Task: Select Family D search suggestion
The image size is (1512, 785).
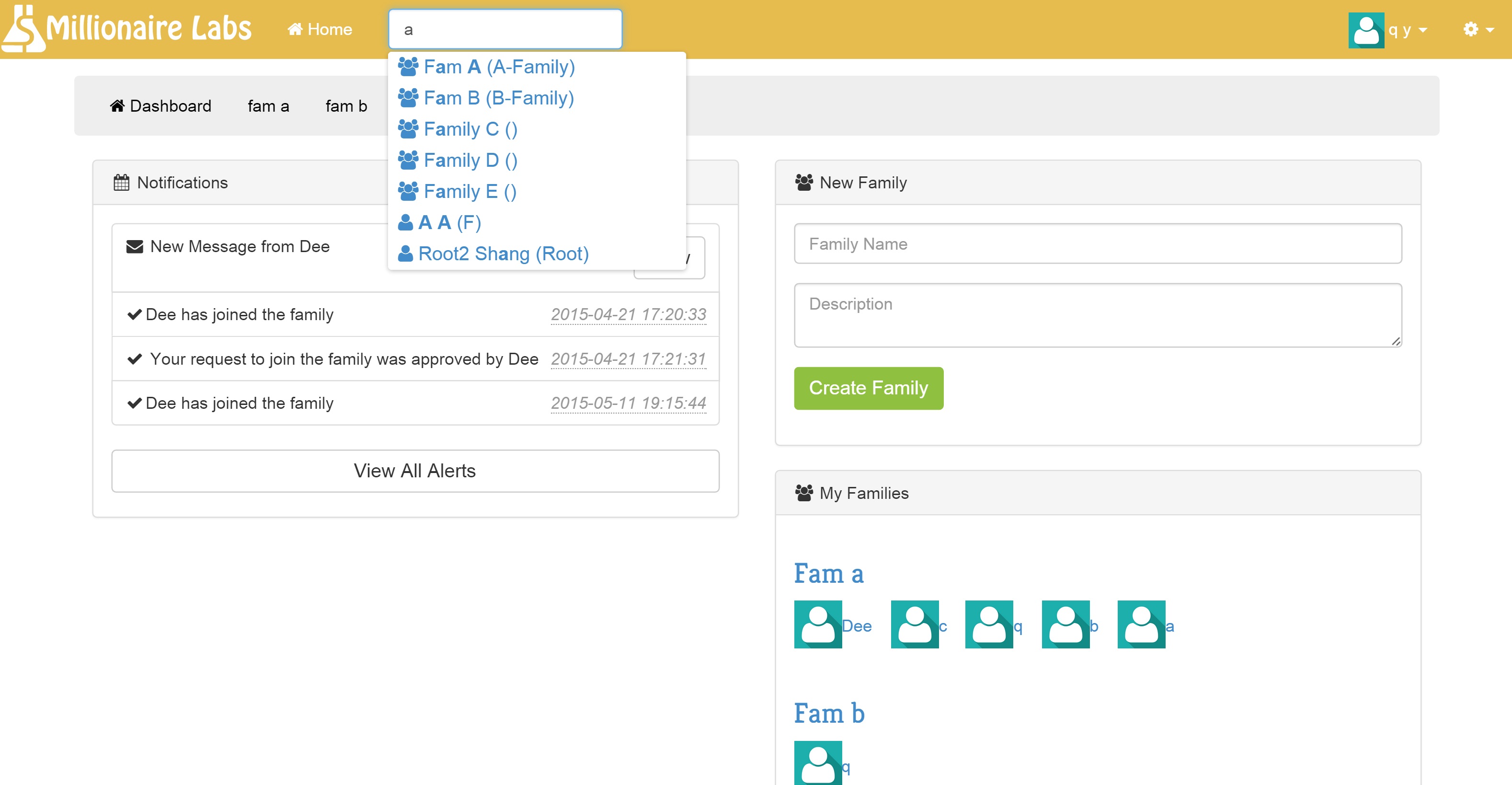Action: tap(470, 160)
